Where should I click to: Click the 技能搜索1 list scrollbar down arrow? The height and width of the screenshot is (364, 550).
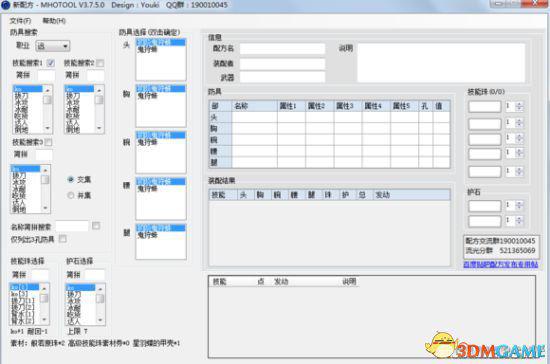[47, 128]
